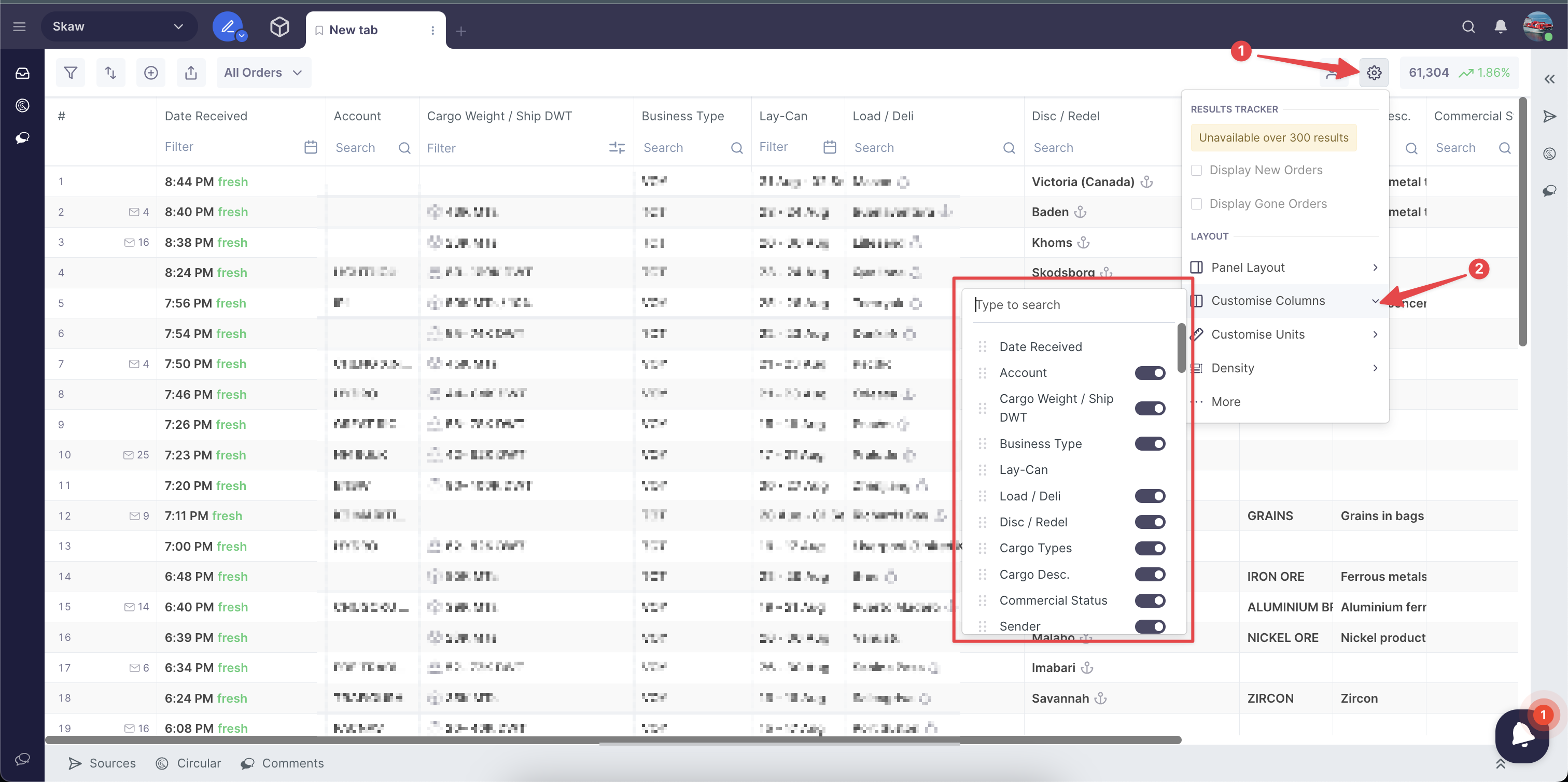This screenshot has height=782, width=1568.
Task: Expand the Panel Layout submenu
Action: pyautogui.click(x=1284, y=267)
